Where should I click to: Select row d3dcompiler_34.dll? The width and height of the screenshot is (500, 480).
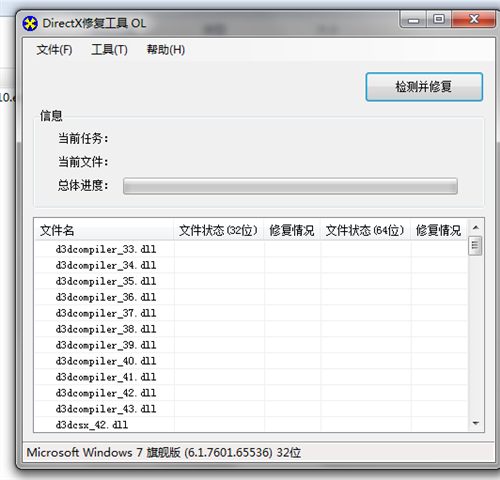point(251,265)
